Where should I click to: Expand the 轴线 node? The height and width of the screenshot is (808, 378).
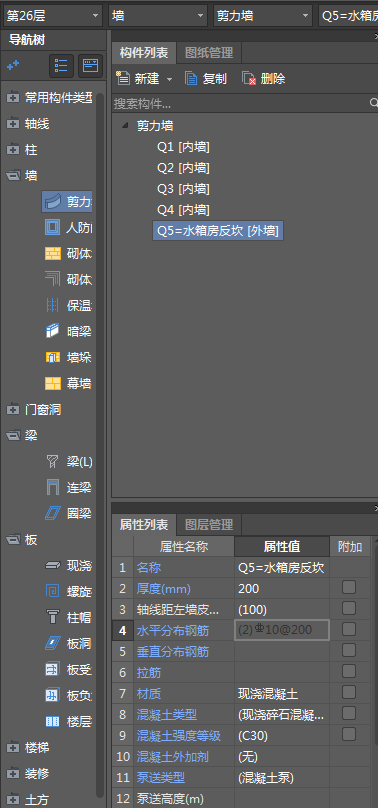(x=13, y=124)
